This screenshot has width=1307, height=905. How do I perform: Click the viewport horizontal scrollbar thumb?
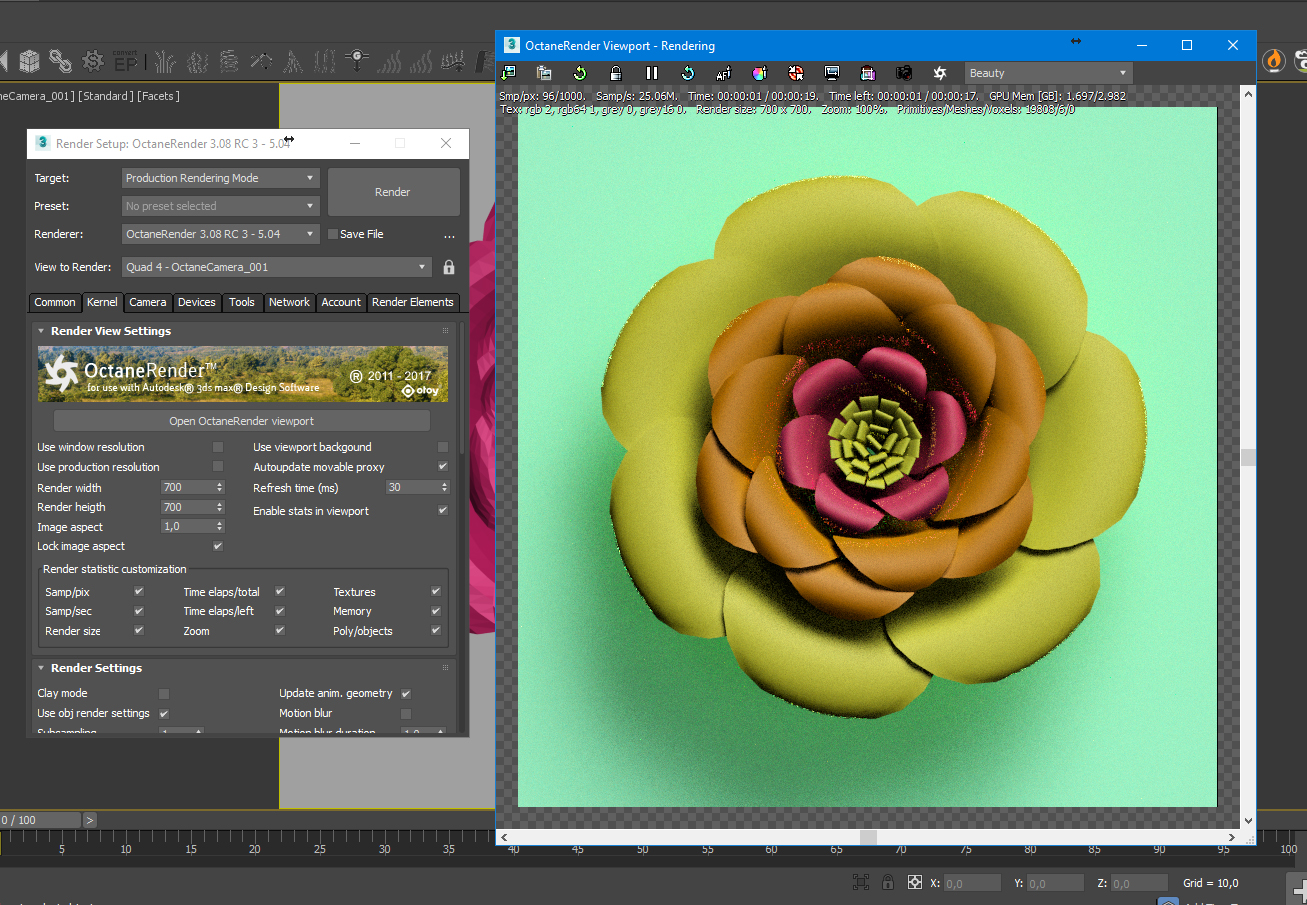click(868, 837)
